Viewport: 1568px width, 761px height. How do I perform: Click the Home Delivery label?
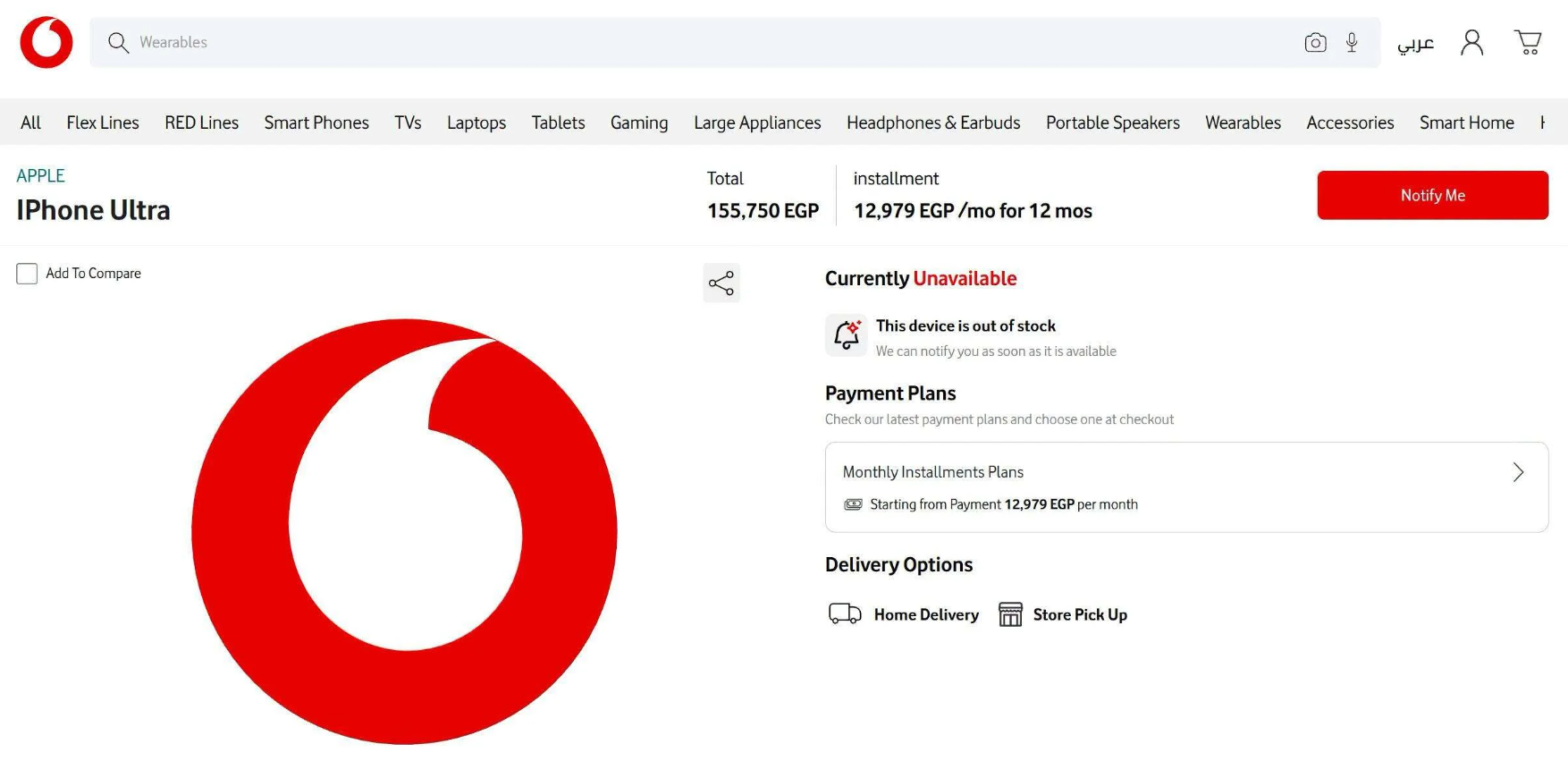pyautogui.click(x=926, y=614)
